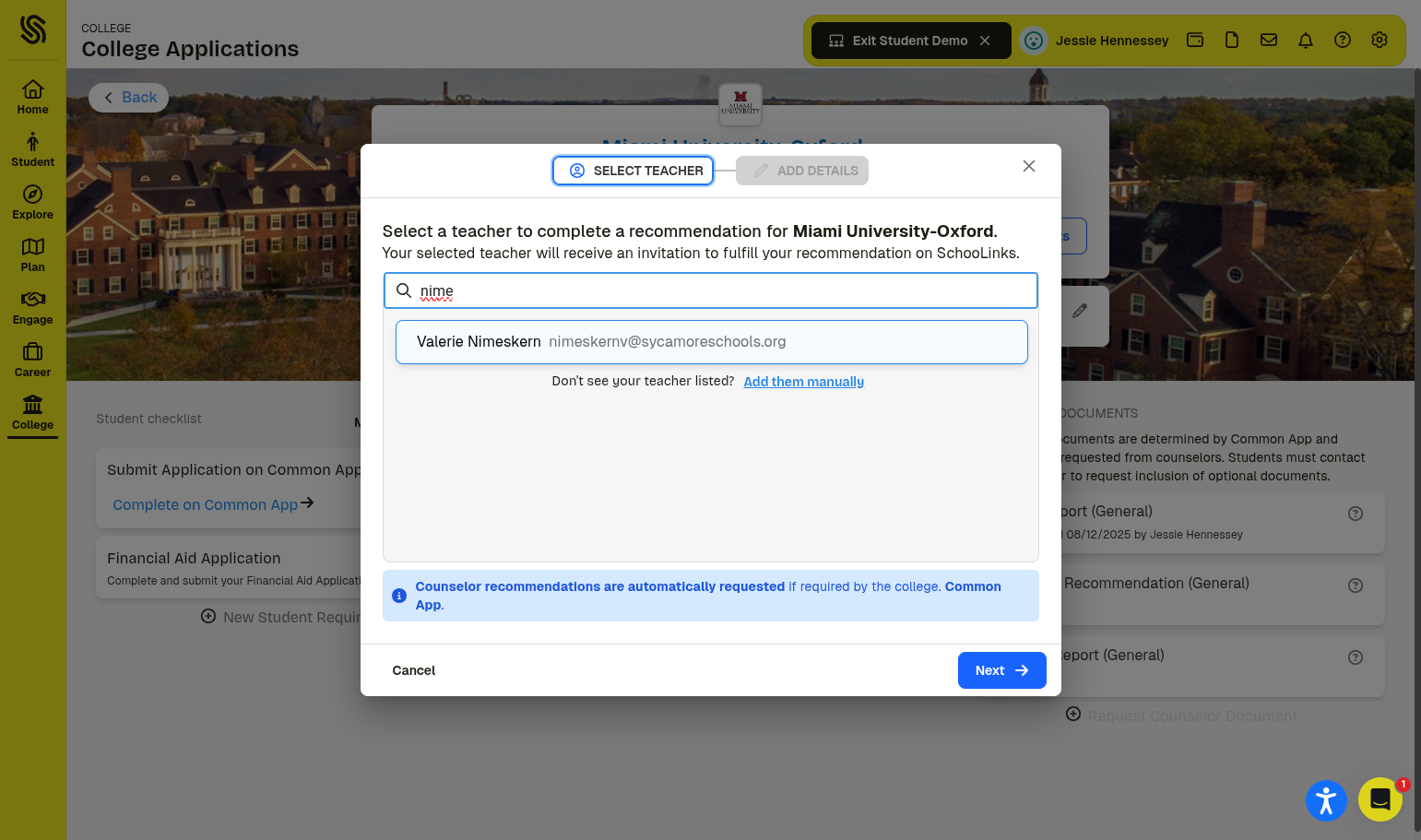Click the Back button
This screenshot has width=1421, height=840.
coord(129,98)
